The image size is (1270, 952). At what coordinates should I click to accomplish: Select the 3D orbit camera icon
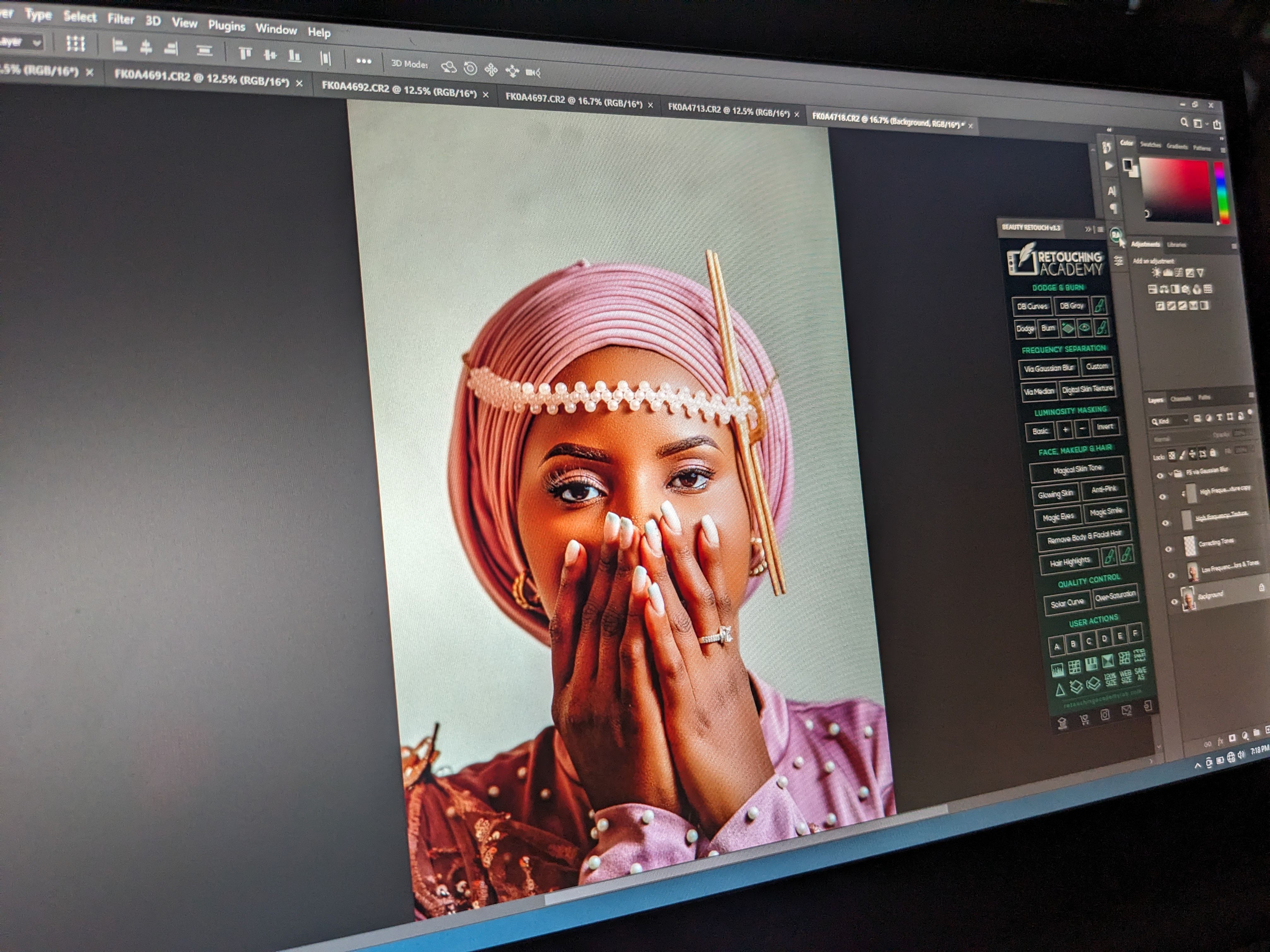pos(449,68)
